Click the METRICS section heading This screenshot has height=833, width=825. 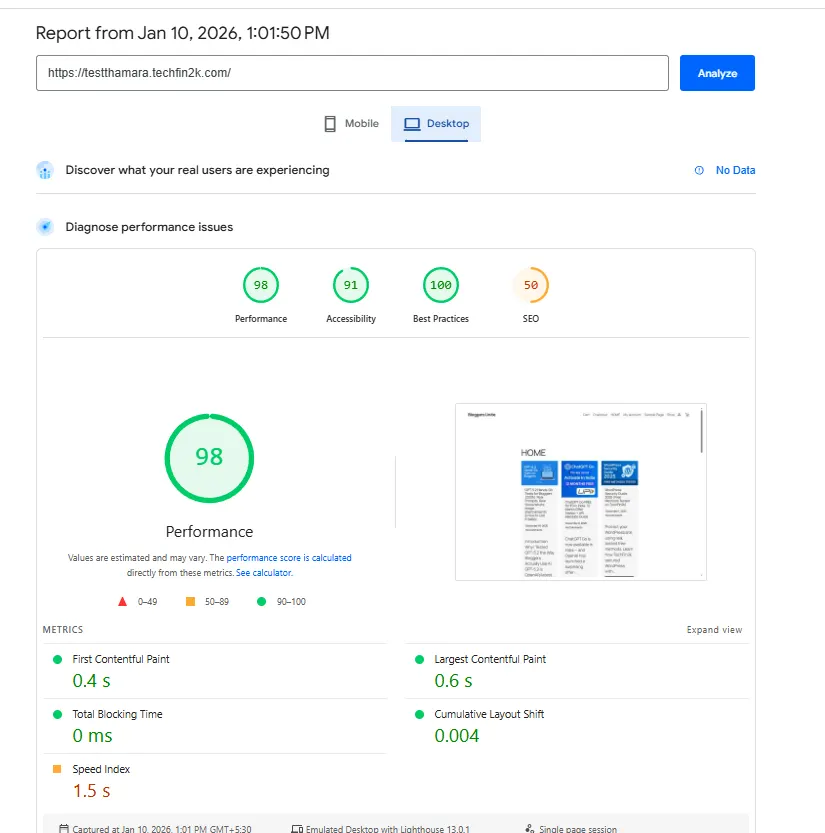point(63,630)
